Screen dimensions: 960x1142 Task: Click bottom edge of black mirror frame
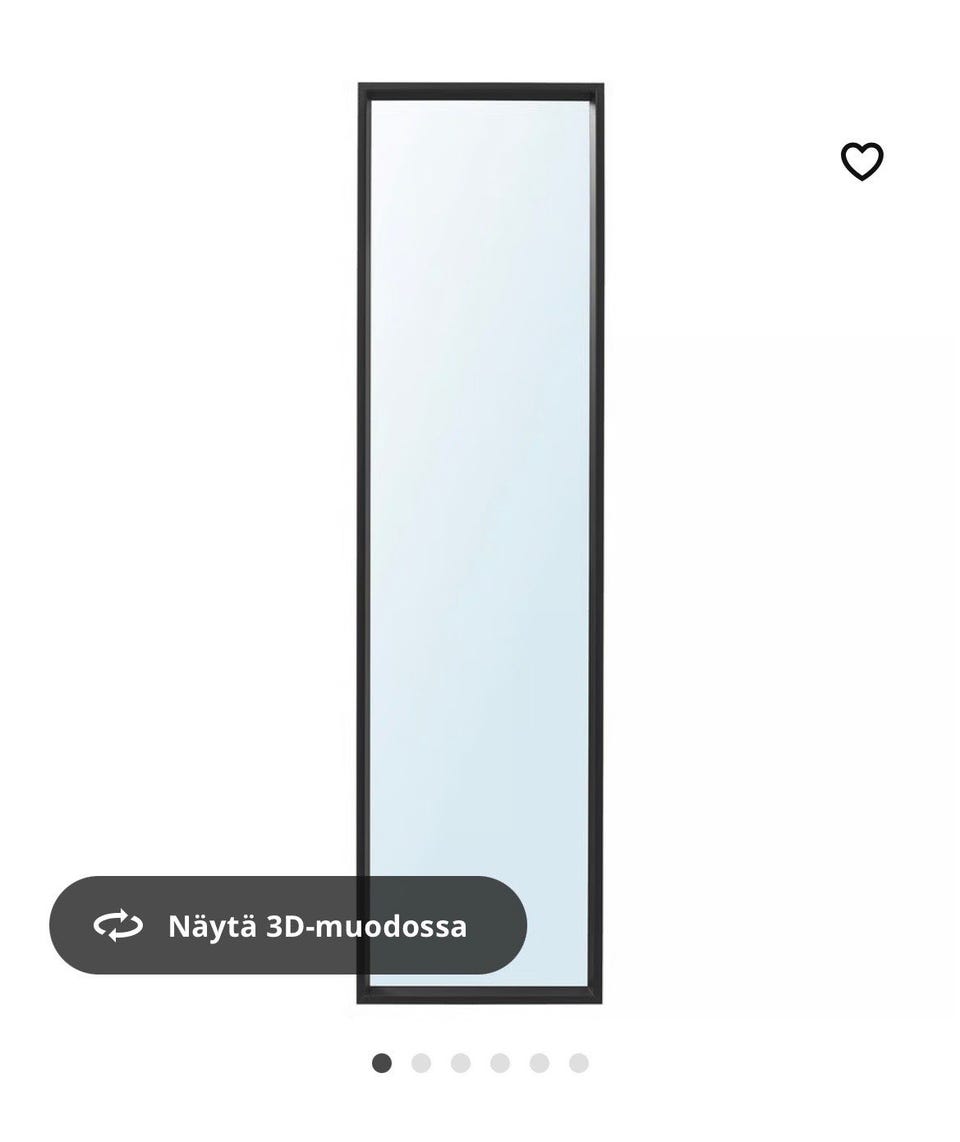[480, 996]
